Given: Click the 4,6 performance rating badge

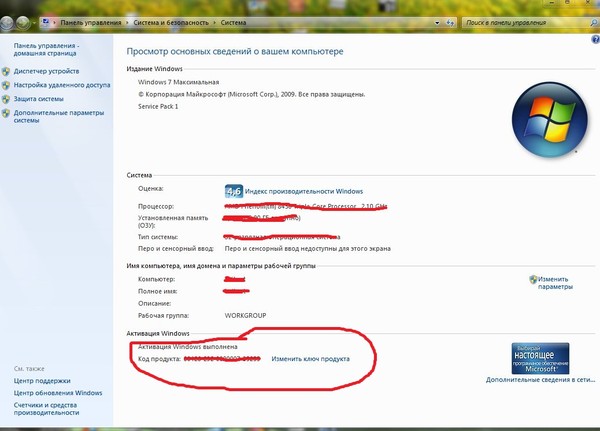Looking at the screenshot, I should pos(234,191).
